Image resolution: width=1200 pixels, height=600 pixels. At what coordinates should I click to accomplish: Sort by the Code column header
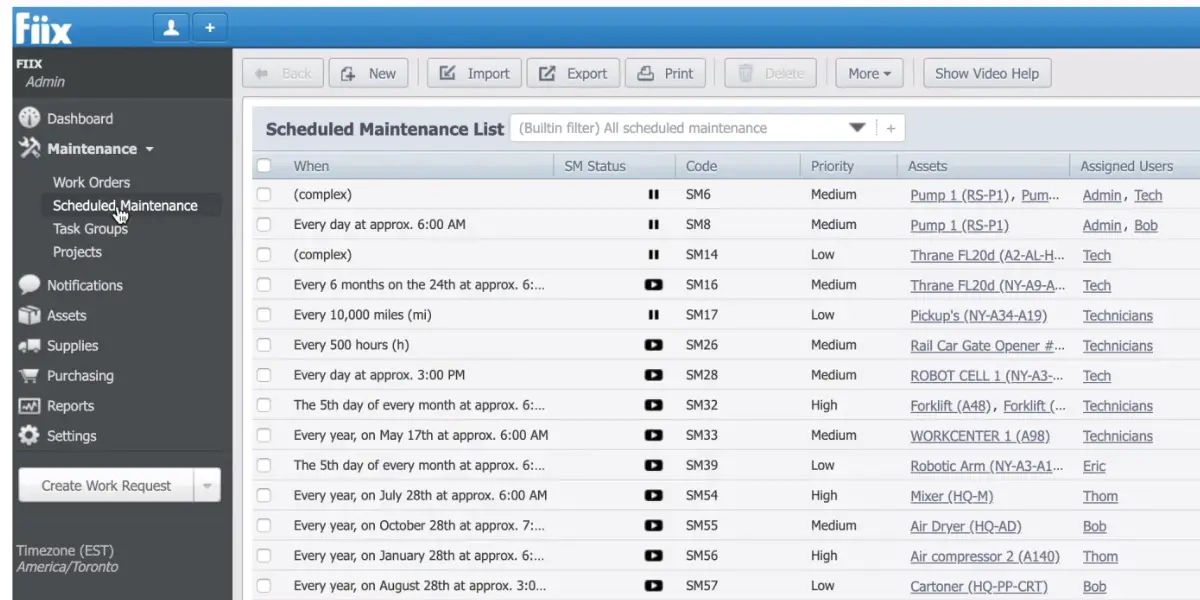point(701,166)
